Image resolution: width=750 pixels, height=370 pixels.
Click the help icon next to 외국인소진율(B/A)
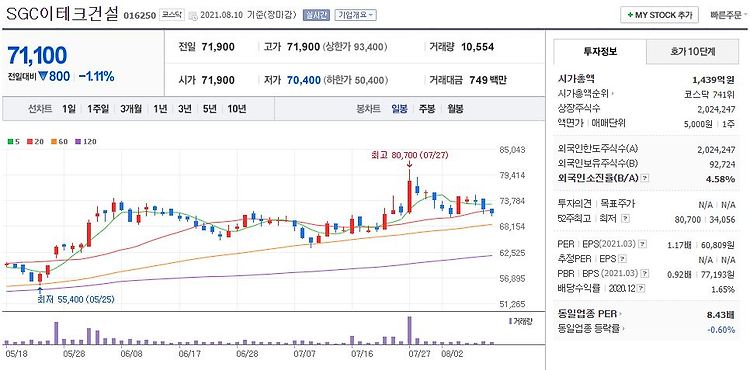(645, 178)
